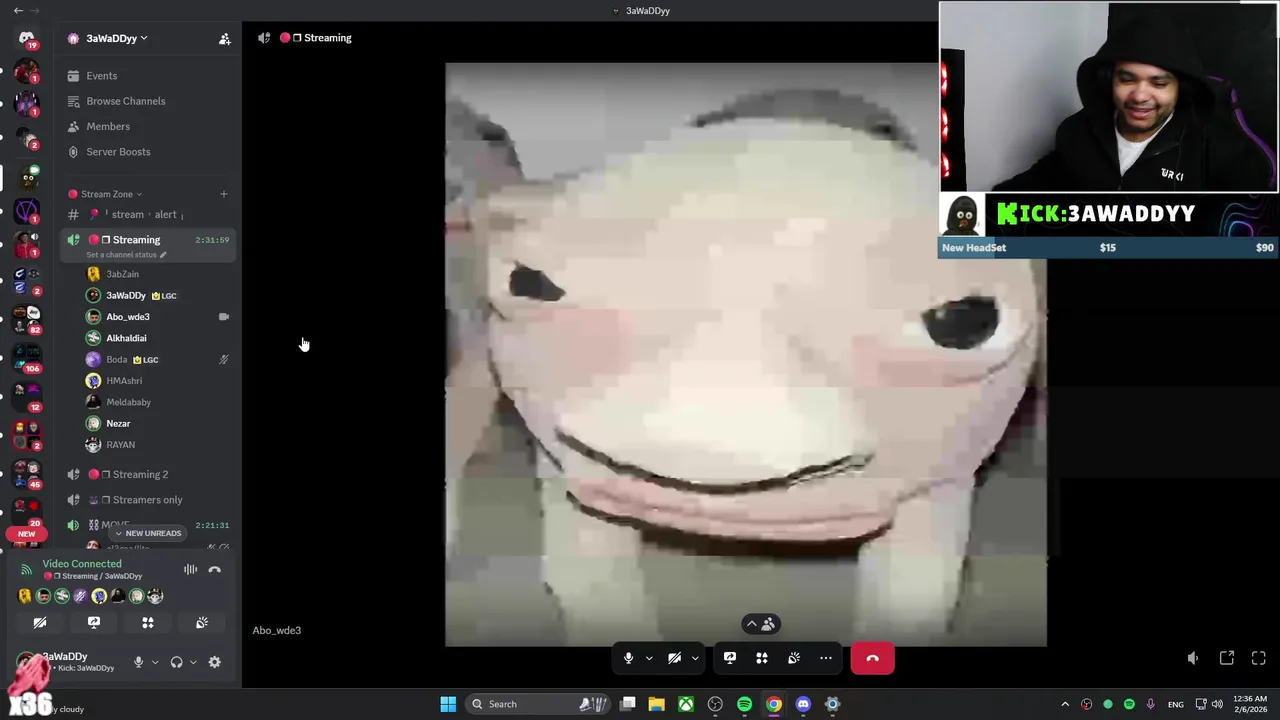Click the Abo_wde3 video stream tile

click(x=746, y=355)
